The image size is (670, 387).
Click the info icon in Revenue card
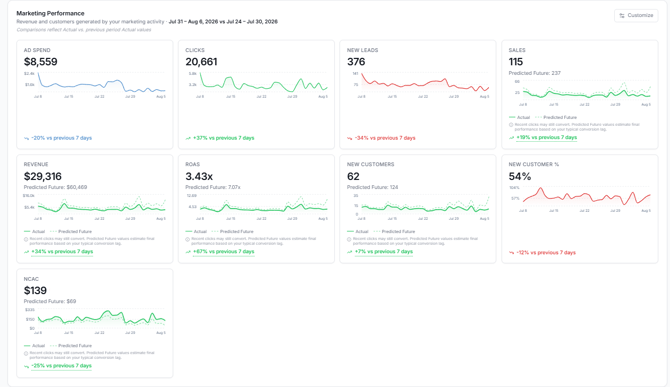click(26, 239)
